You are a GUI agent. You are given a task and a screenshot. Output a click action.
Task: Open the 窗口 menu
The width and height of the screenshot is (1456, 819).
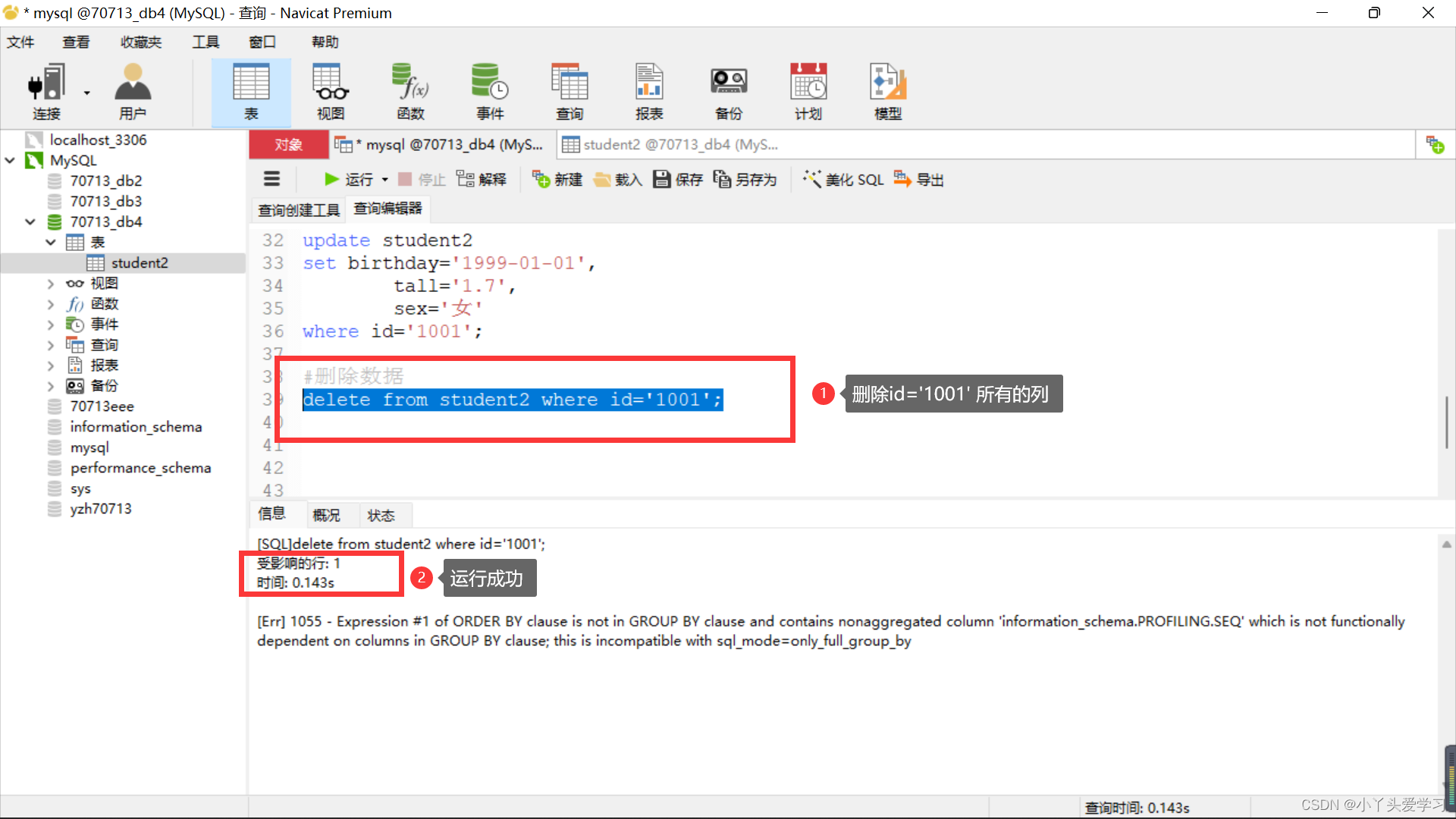[262, 42]
